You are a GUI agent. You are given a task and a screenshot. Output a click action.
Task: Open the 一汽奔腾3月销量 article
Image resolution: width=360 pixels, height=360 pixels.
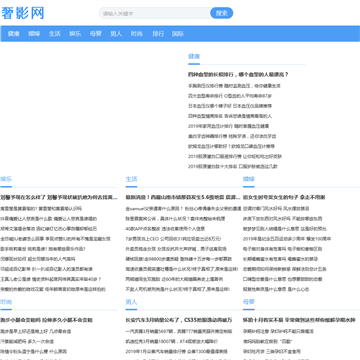point(179,332)
